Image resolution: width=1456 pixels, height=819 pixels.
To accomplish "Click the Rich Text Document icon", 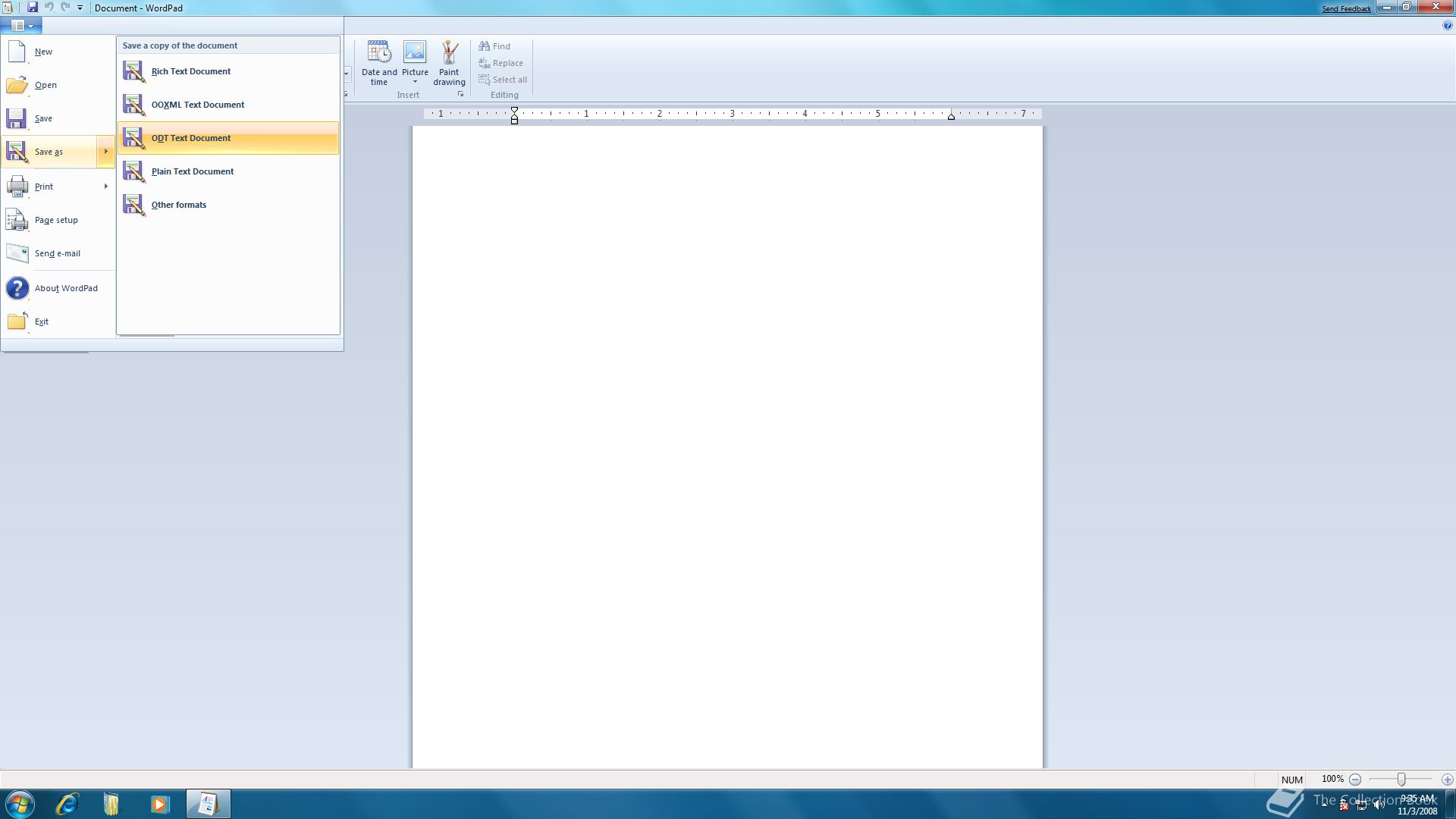I will tap(134, 71).
